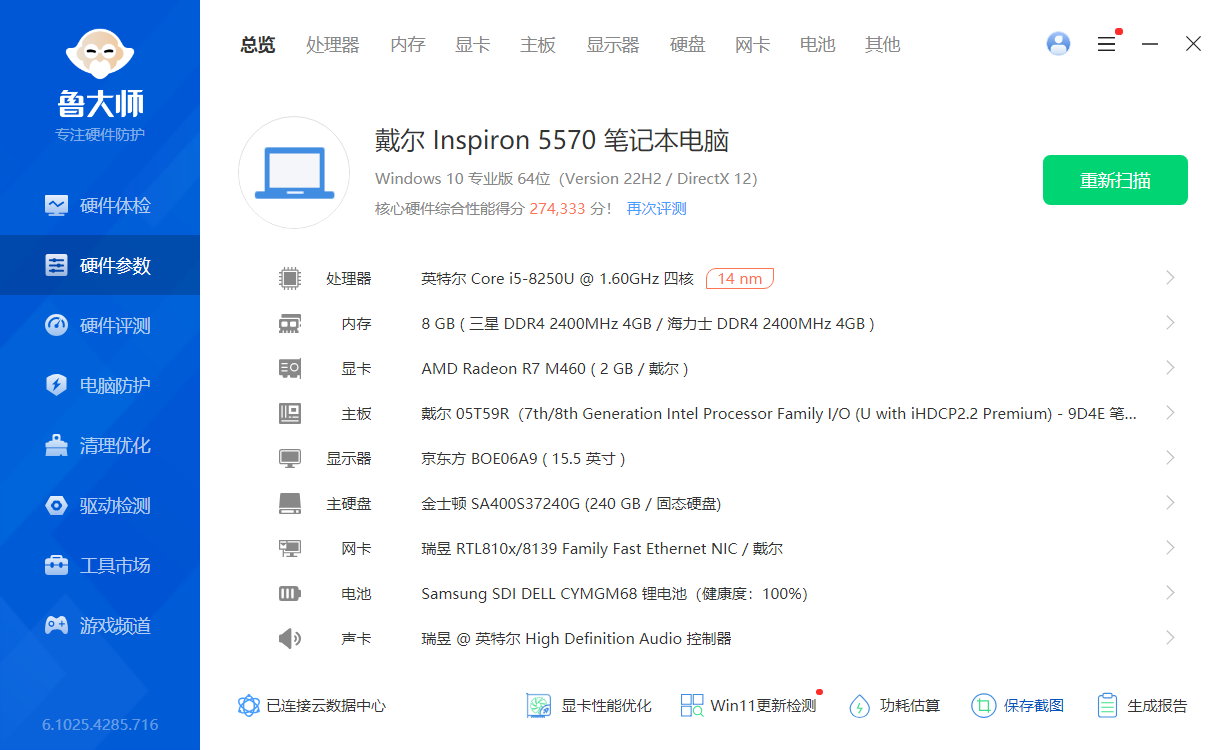The width and height of the screenshot is (1225, 750).
Task: Open the hamburger main menu
Action: [x=1106, y=44]
